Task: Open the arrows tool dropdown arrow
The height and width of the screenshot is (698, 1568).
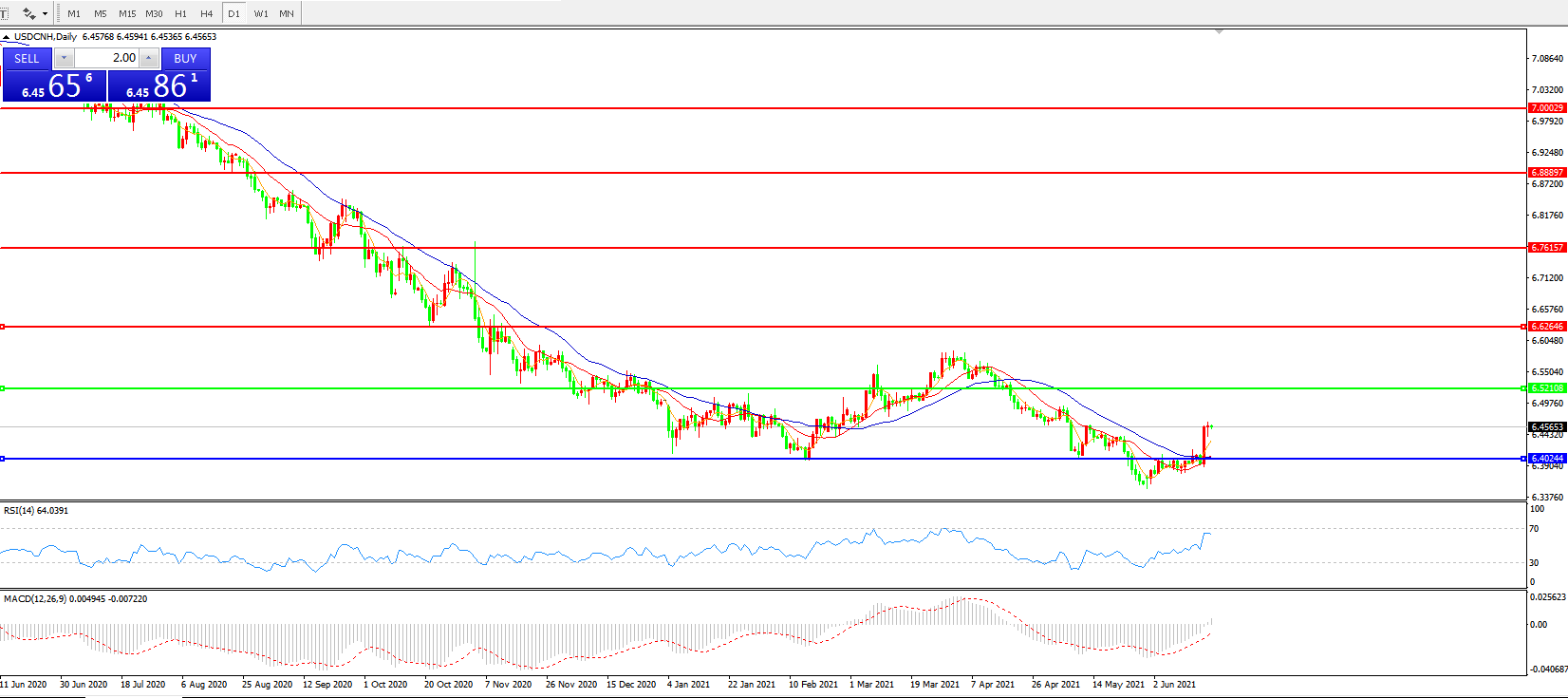Action: pyautogui.click(x=45, y=13)
